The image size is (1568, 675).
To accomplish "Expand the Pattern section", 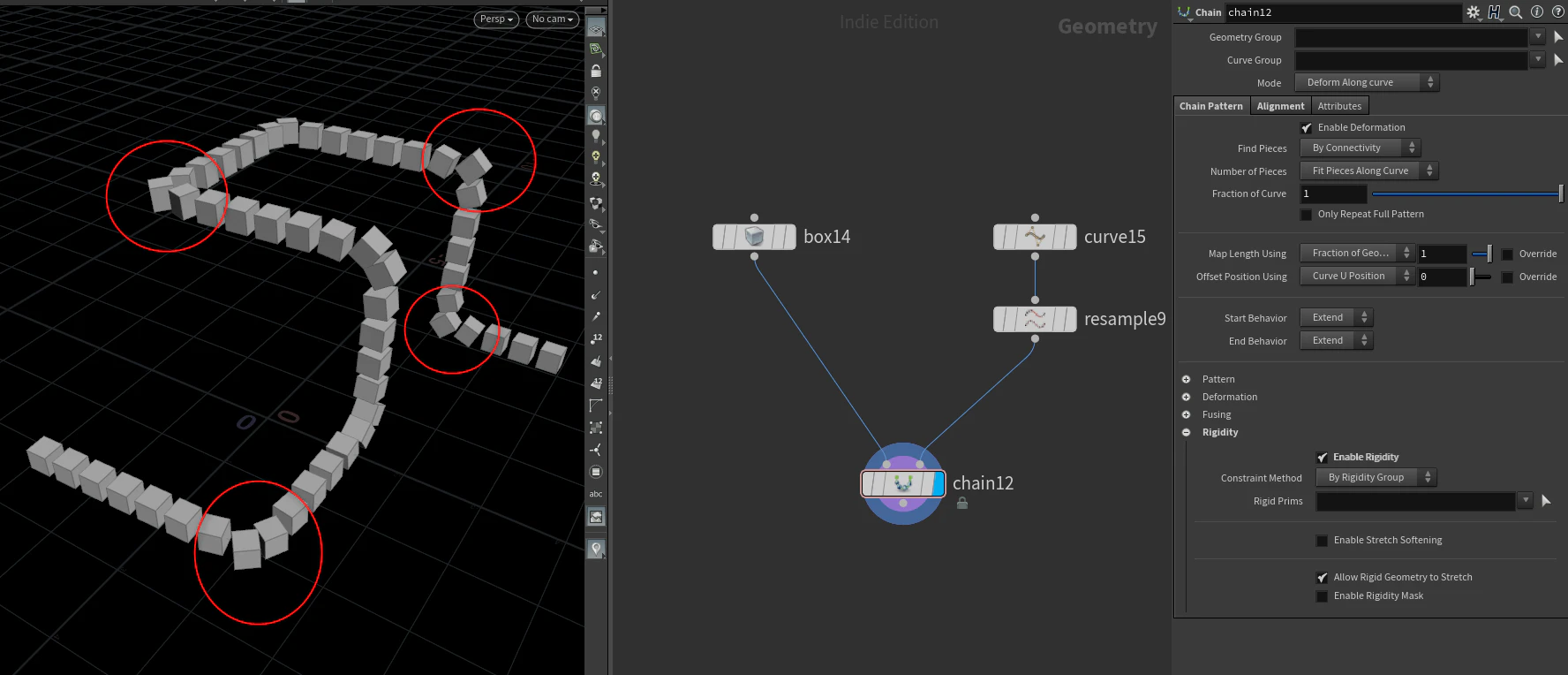I will [x=1187, y=379].
